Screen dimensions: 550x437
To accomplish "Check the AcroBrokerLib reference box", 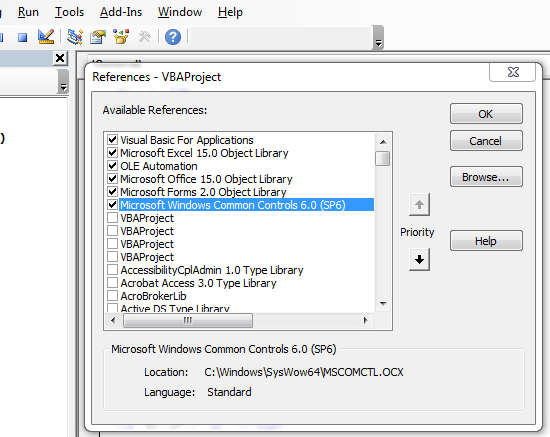I will coord(112,296).
